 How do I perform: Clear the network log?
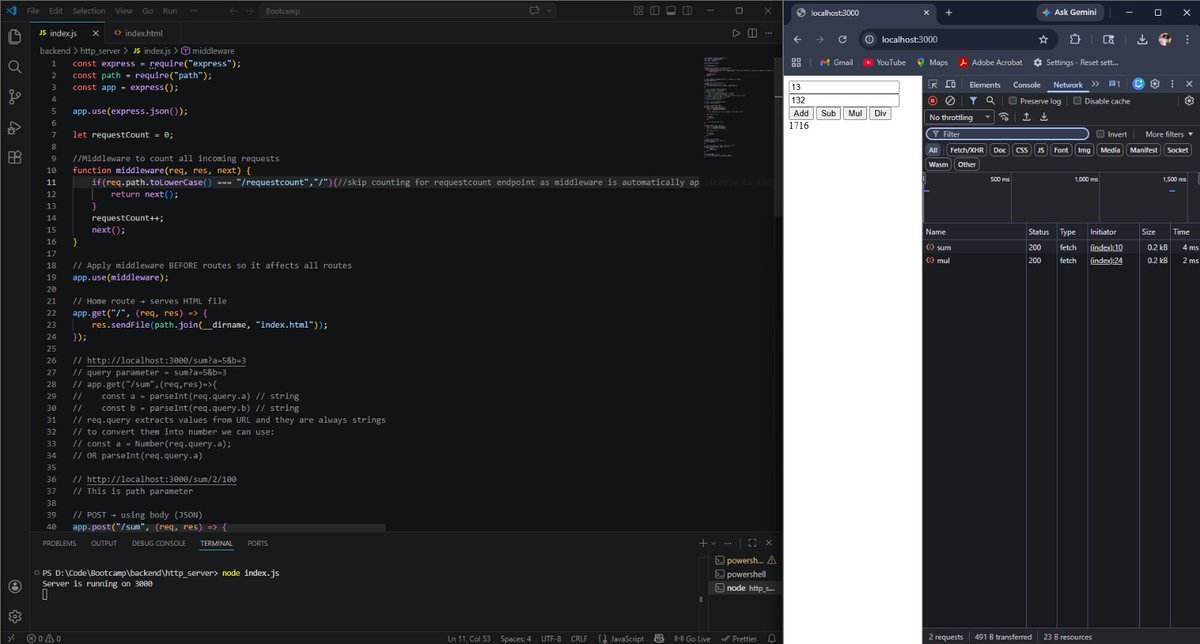click(950, 101)
